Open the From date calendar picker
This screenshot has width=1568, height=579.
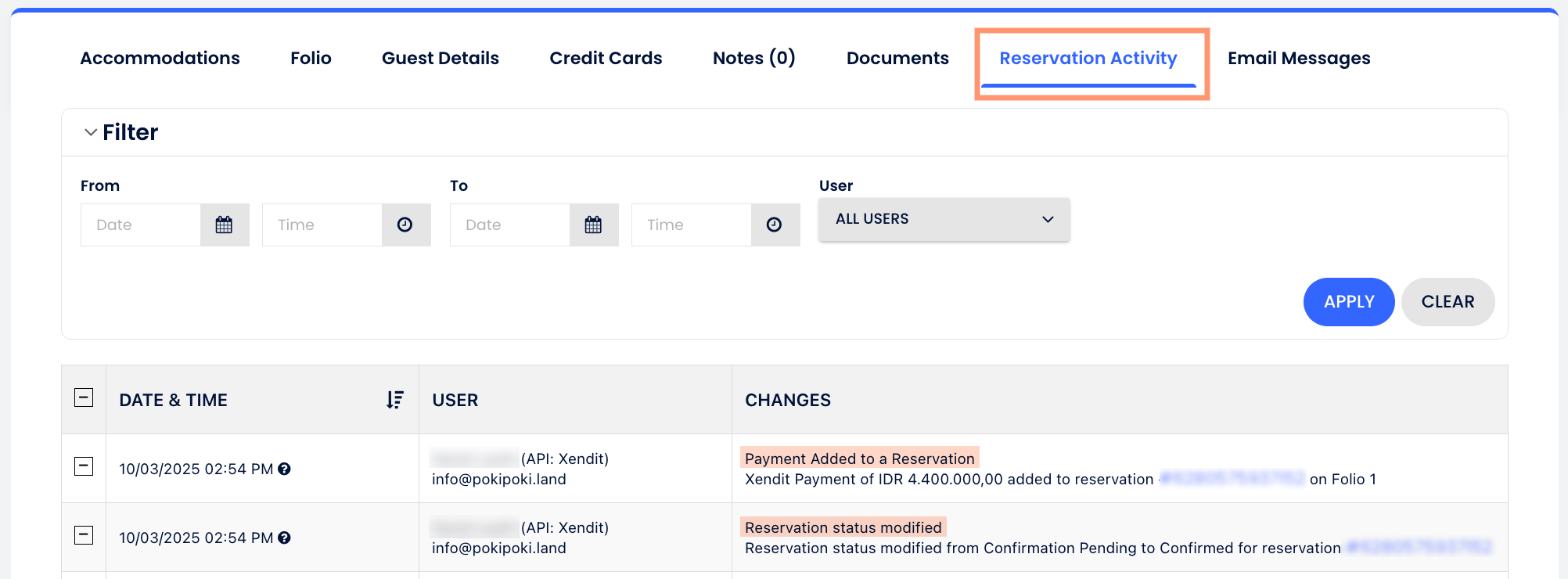point(225,225)
